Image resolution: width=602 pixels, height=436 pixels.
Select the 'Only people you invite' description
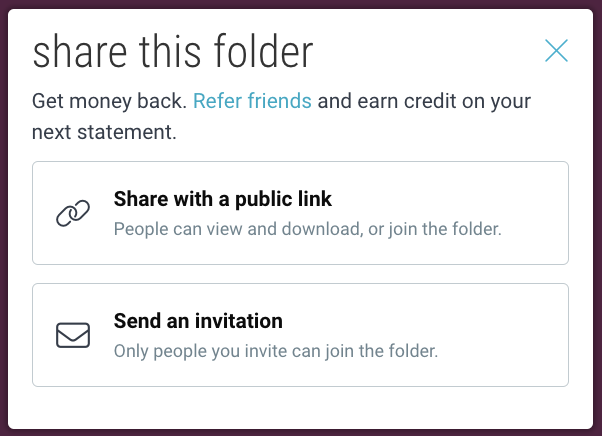[x=276, y=351]
